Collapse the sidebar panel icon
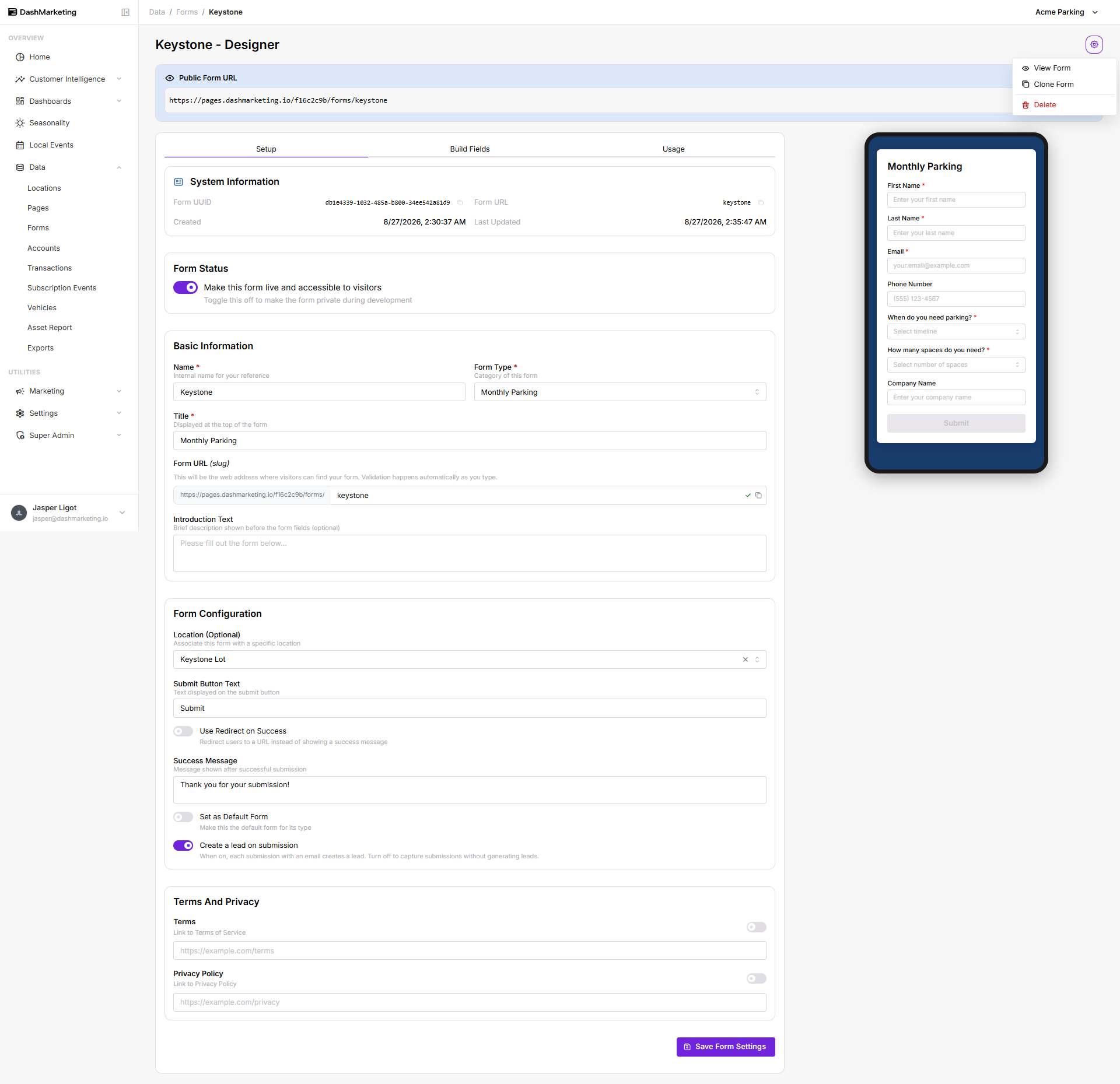Image resolution: width=1120 pixels, height=1084 pixels. [x=125, y=12]
